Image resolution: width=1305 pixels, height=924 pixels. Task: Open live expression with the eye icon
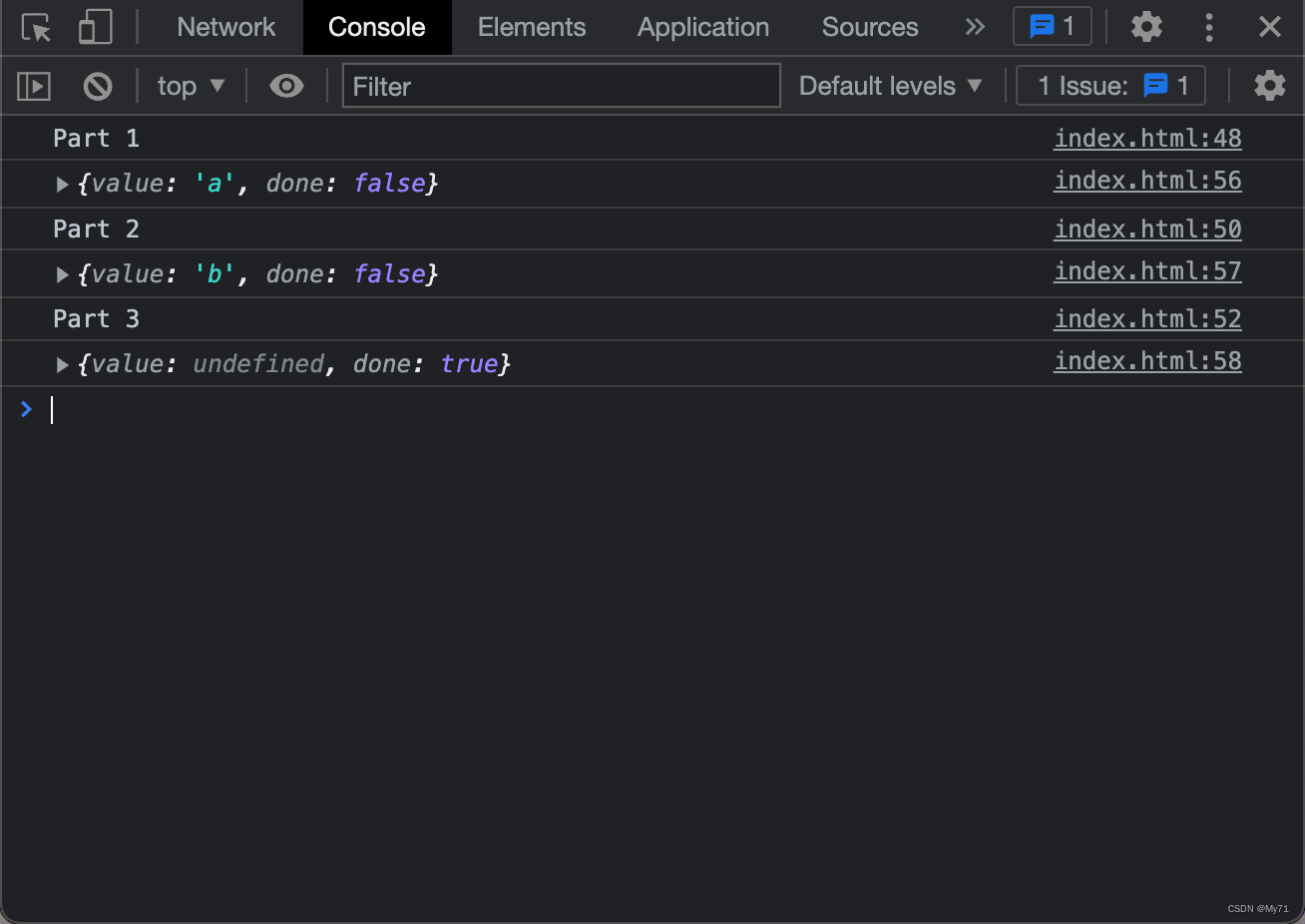point(286,87)
